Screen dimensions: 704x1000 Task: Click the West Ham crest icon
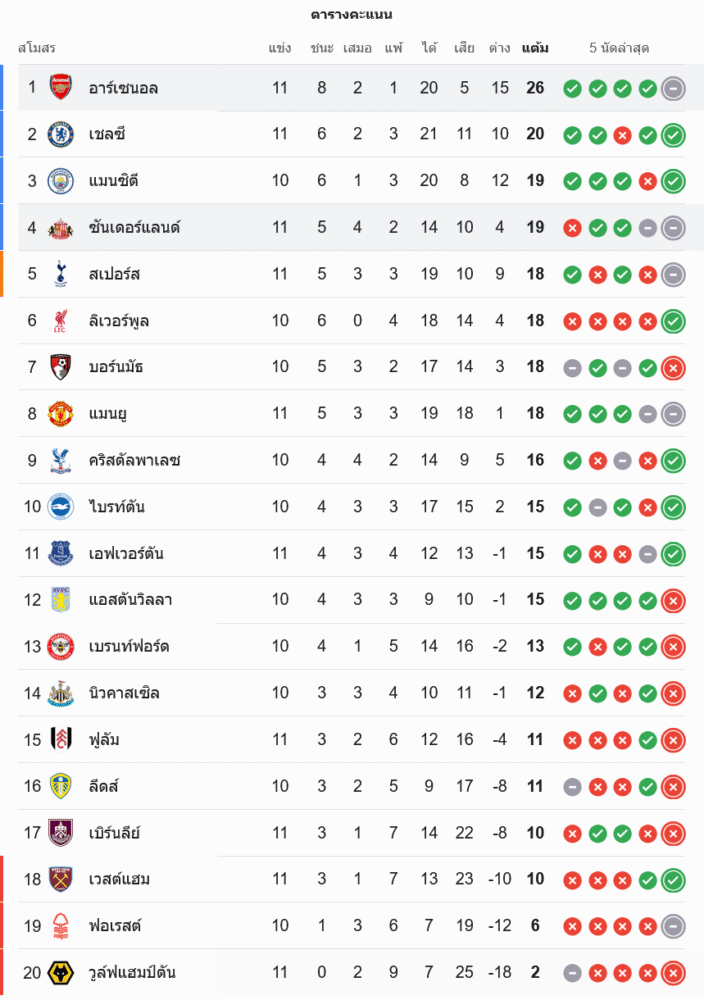click(61, 879)
